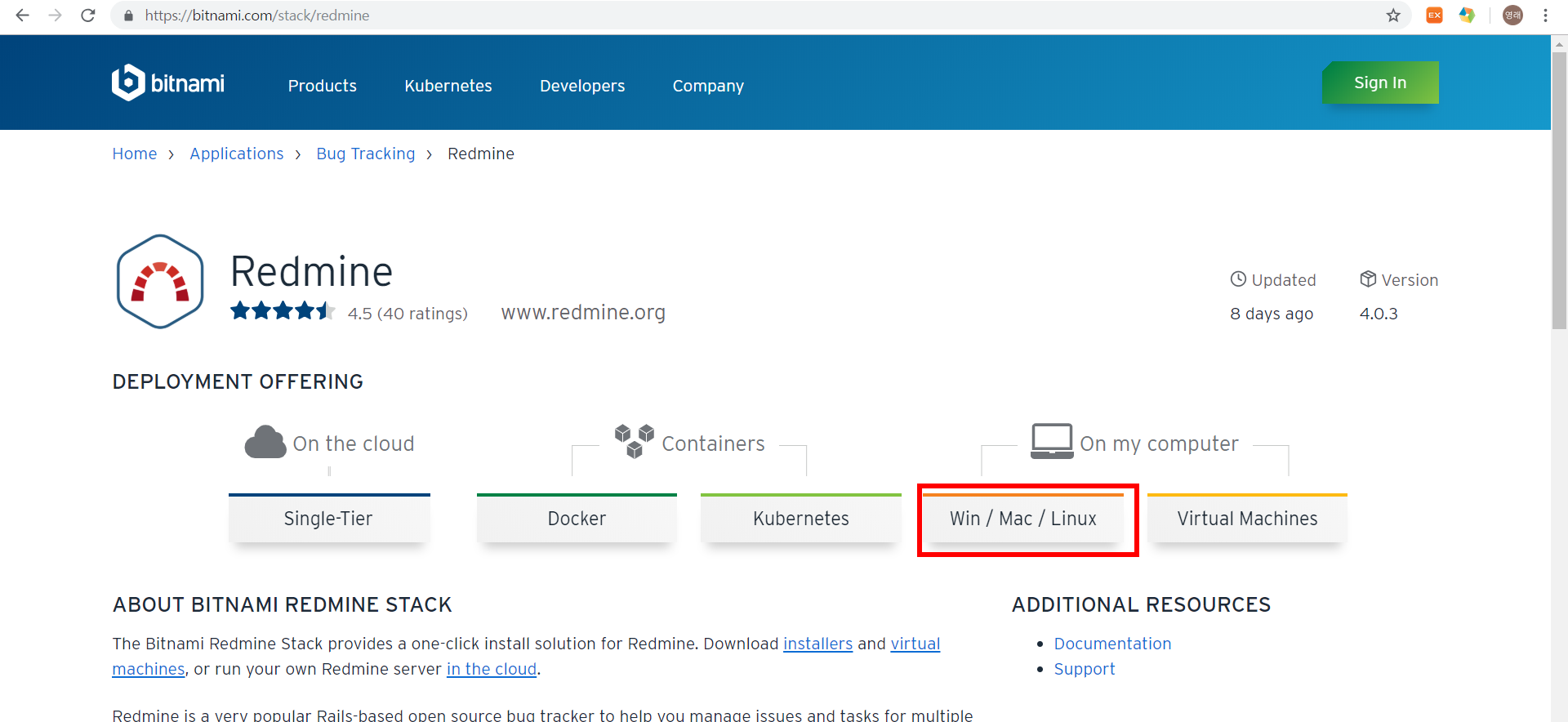The height and width of the screenshot is (722, 1568).
Task: Open the Applications breadcrumb link
Action: pos(237,154)
